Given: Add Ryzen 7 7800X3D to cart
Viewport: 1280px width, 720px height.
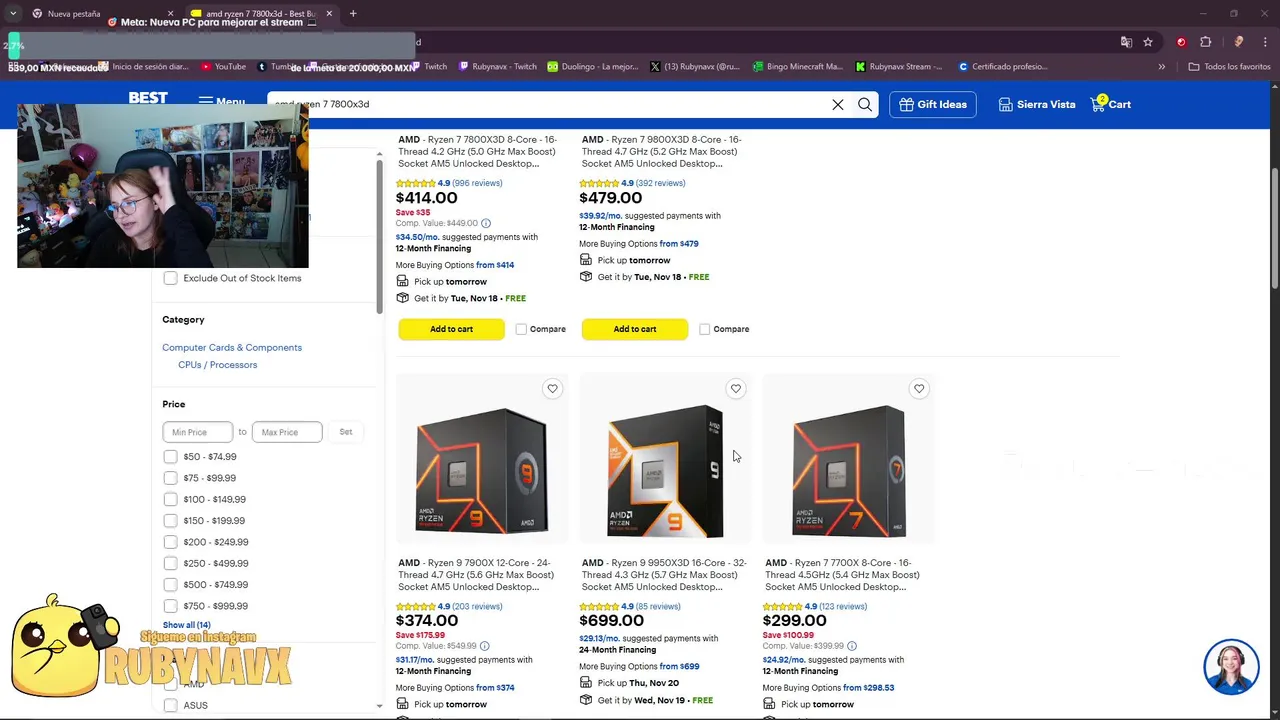Looking at the screenshot, I should [x=451, y=329].
